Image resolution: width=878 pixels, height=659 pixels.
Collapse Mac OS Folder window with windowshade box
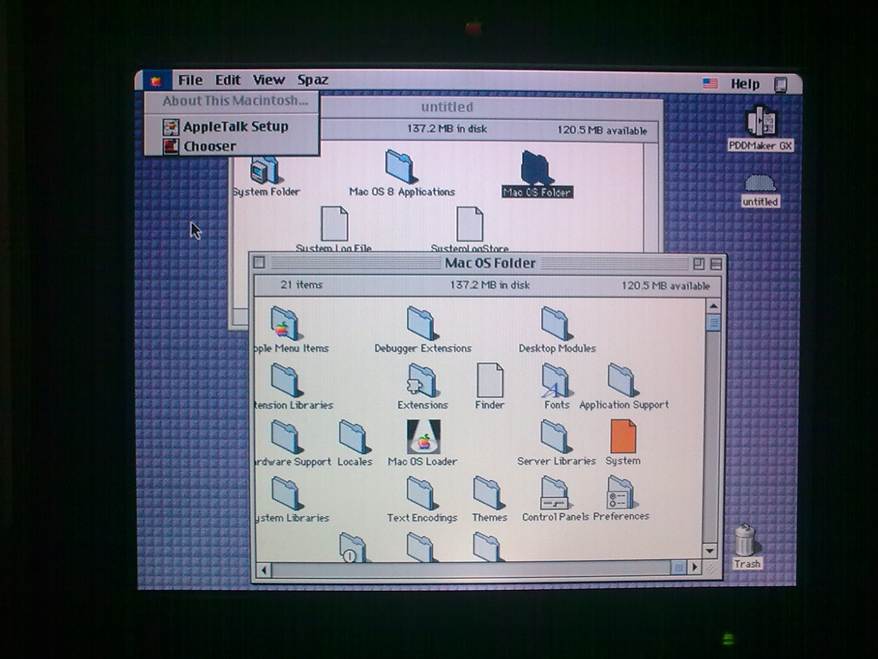click(x=716, y=264)
